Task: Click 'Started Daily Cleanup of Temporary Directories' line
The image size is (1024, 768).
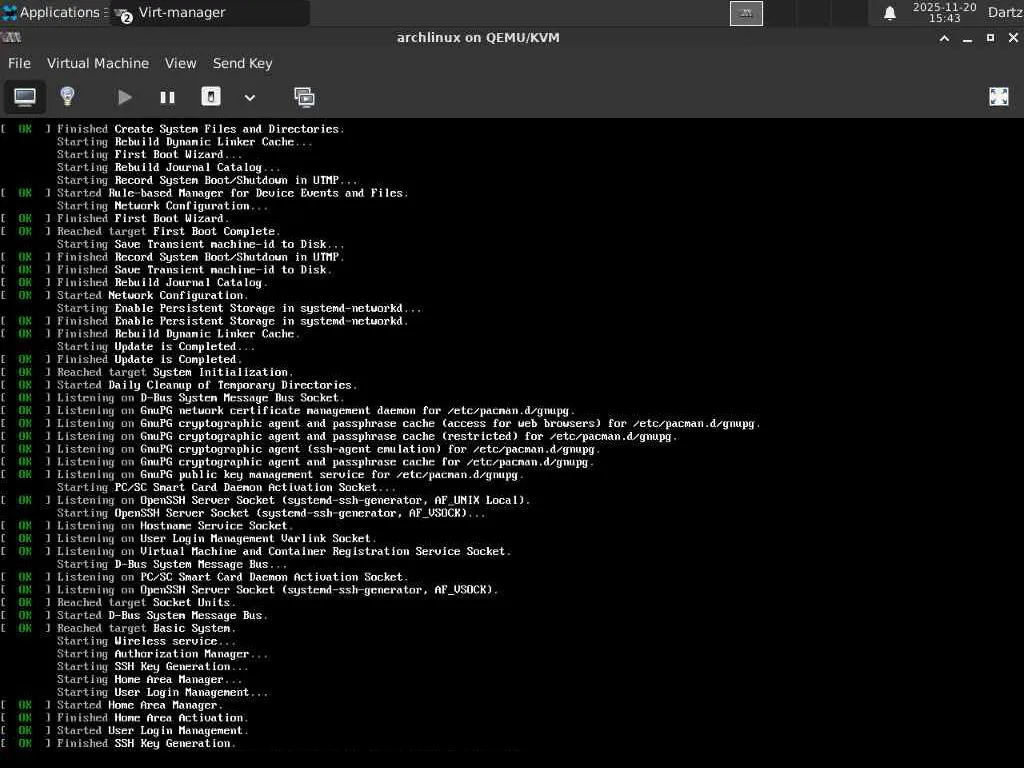Action: pyautogui.click(x=179, y=385)
